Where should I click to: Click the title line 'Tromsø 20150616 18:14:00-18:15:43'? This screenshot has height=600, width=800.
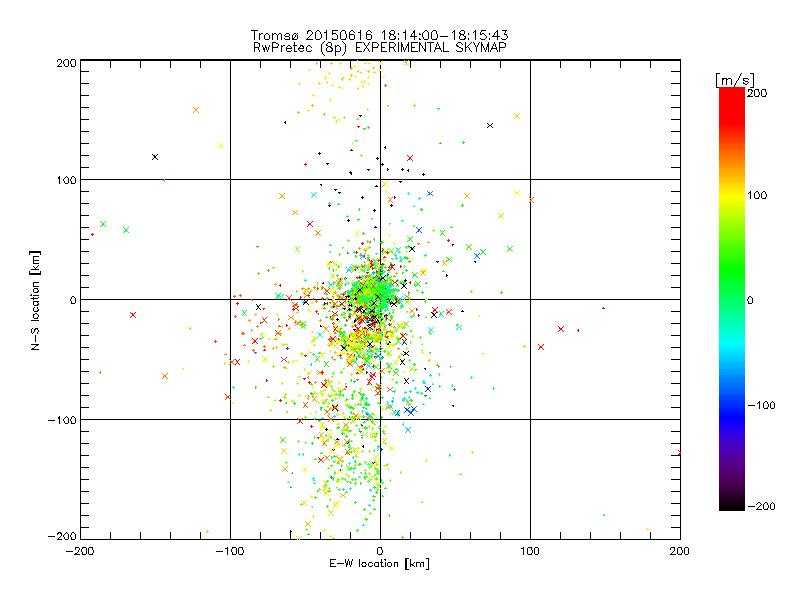[x=379, y=35]
